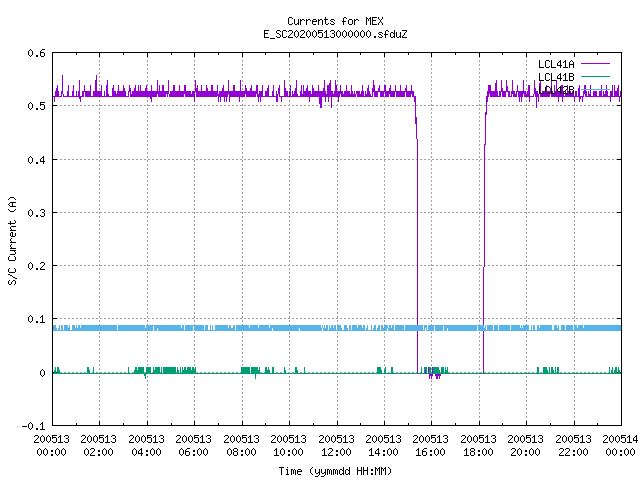Image resolution: width=640 pixels, height=480 pixels.
Task: Click the x-axis tick '200513 10:00'
Action: [x=288, y=446]
